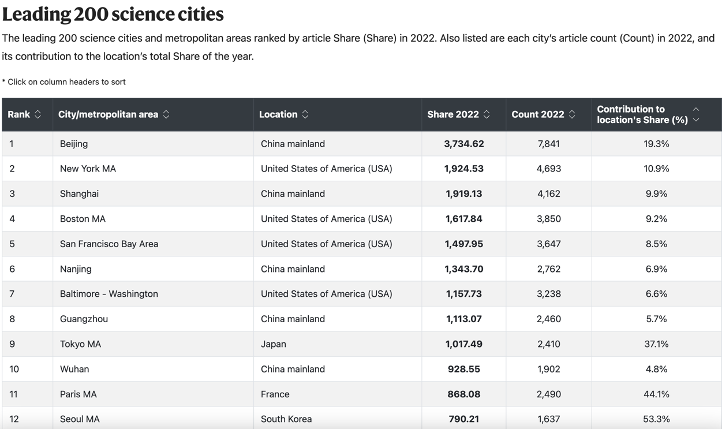This screenshot has height=430, width=722.
Task: Select South Korea location cell
Action: (x=286, y=419)
